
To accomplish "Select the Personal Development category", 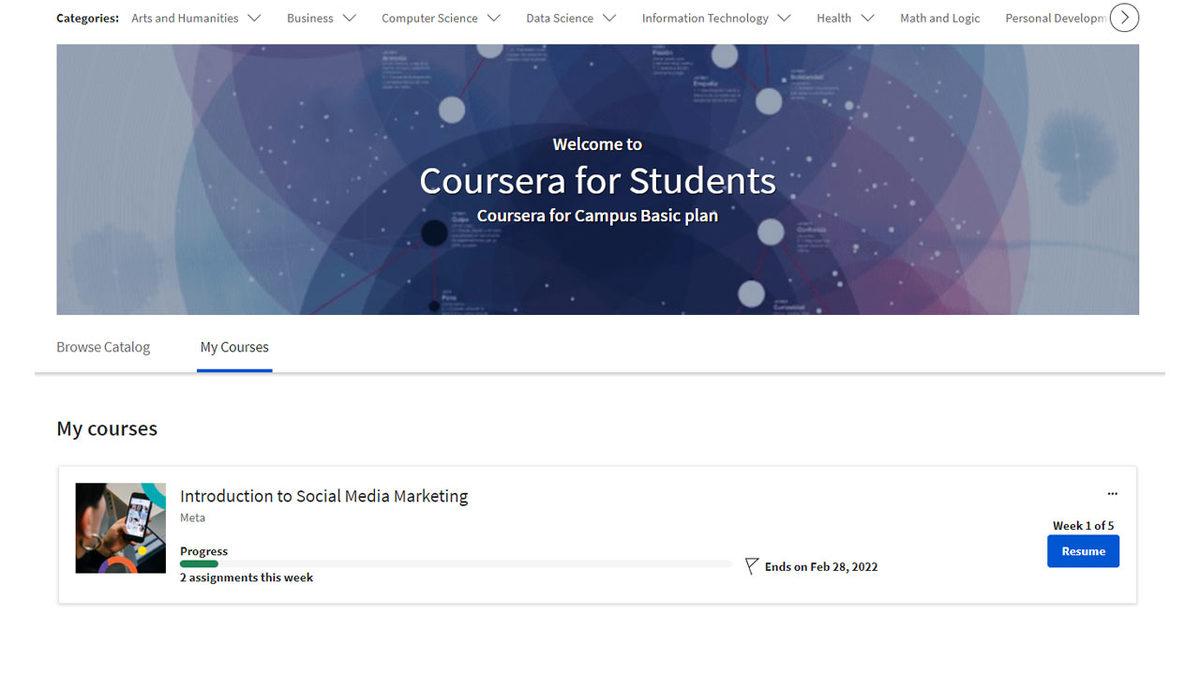I will coord(1054,18).
